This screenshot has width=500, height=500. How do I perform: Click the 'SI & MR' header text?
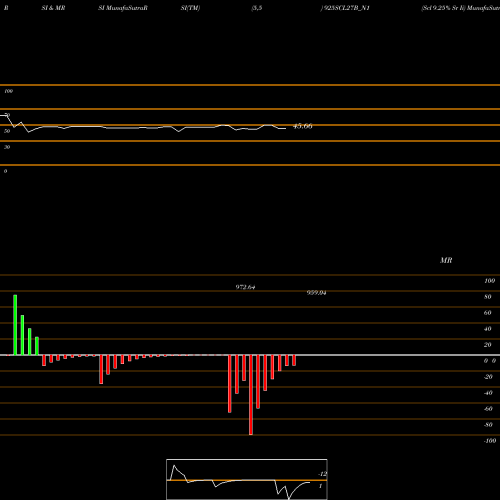[x=53, y=8]
